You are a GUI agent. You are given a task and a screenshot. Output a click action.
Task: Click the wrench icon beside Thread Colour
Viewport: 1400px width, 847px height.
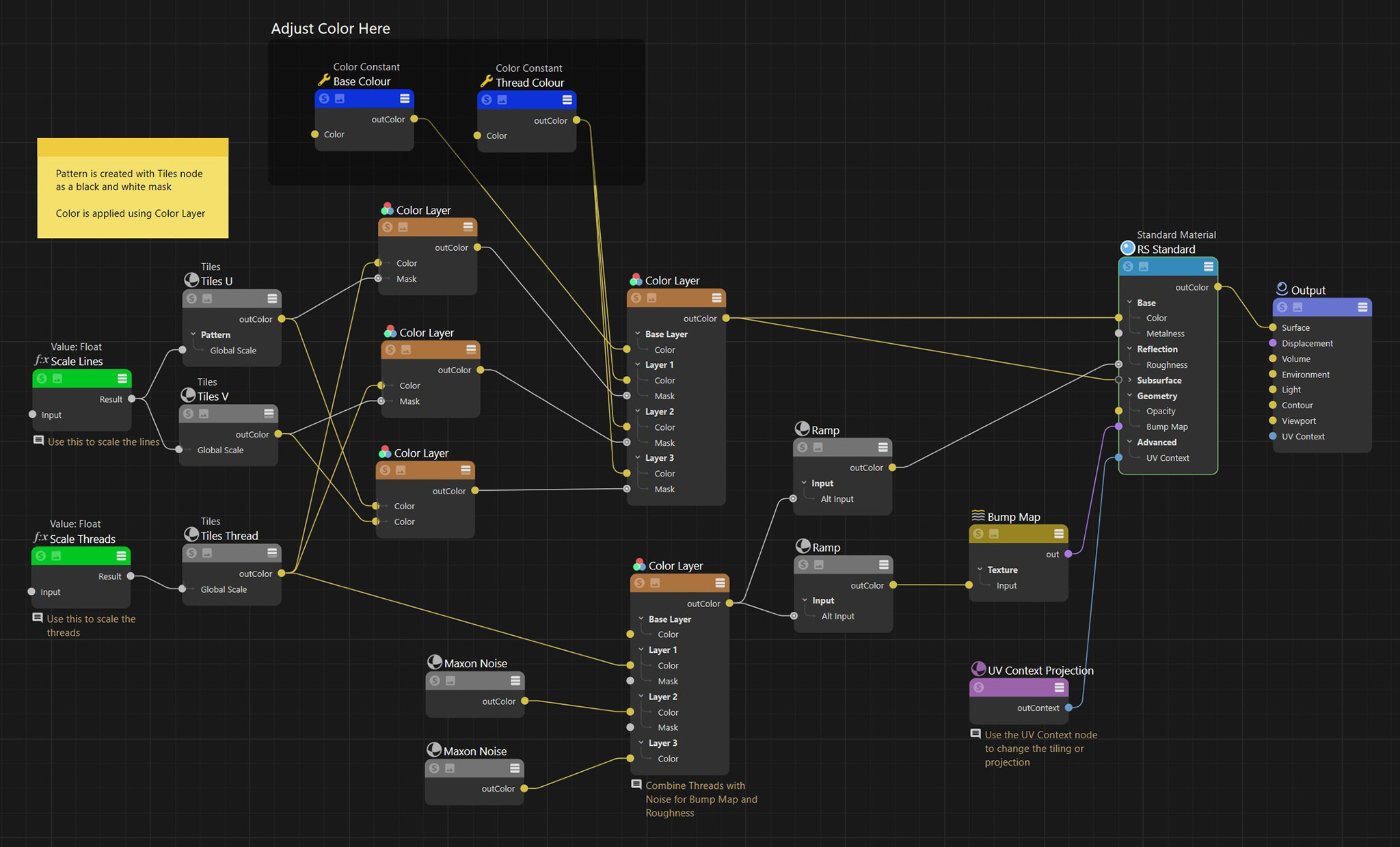tap(487, 82)
